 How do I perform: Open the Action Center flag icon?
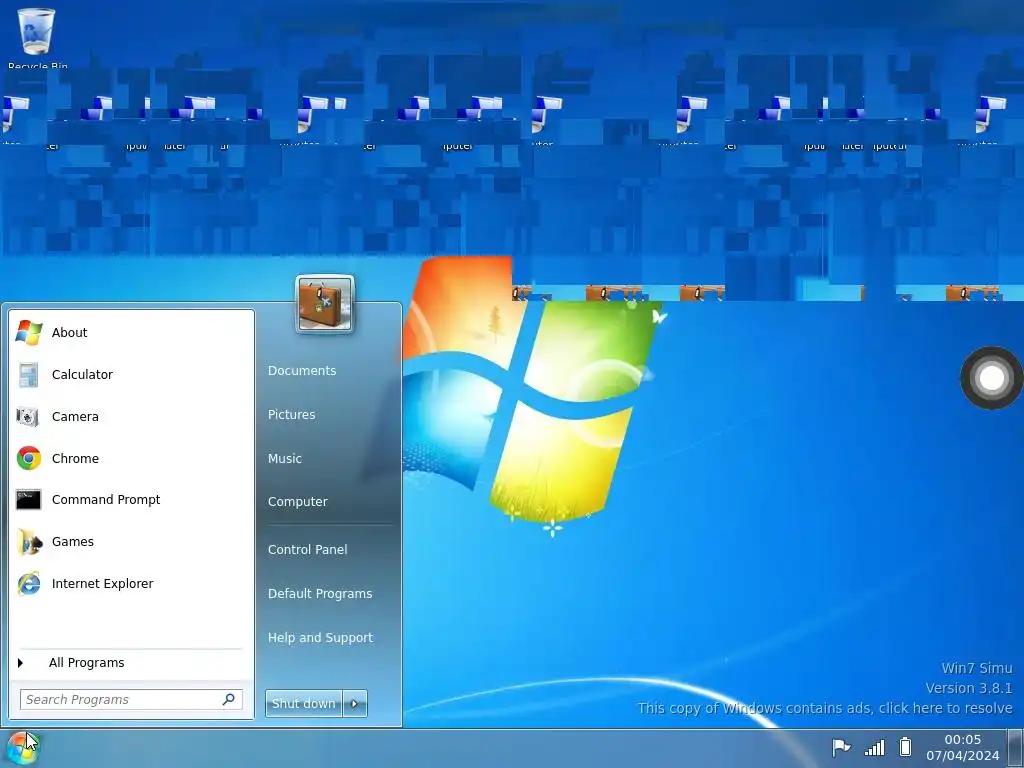[x=841, y=746]
